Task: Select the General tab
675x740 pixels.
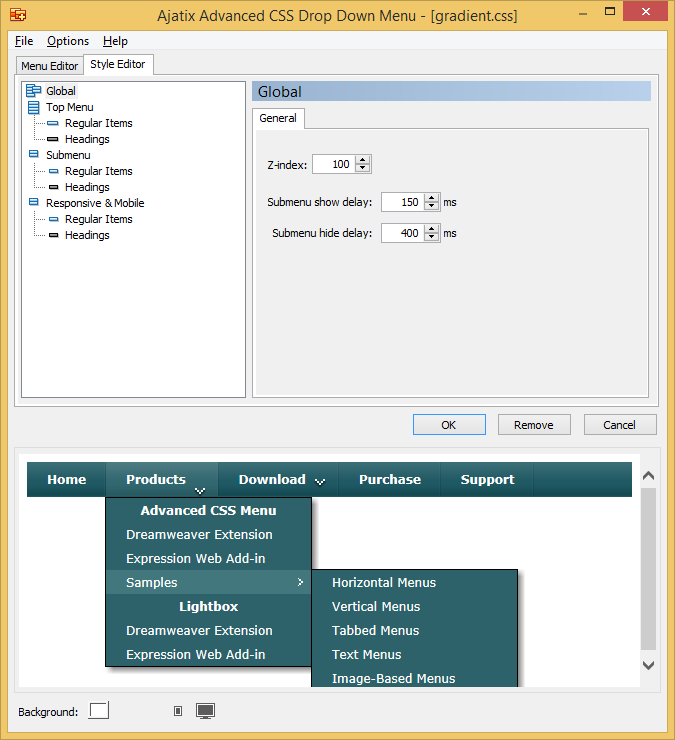Action: point(278,118)
